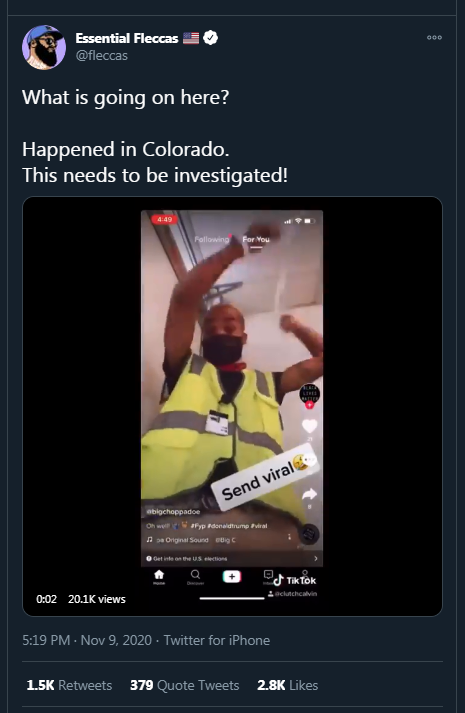This screenshot has height=713, width=465.
Task: View the 379 Quote Tweets list
Action: (185, 685)
